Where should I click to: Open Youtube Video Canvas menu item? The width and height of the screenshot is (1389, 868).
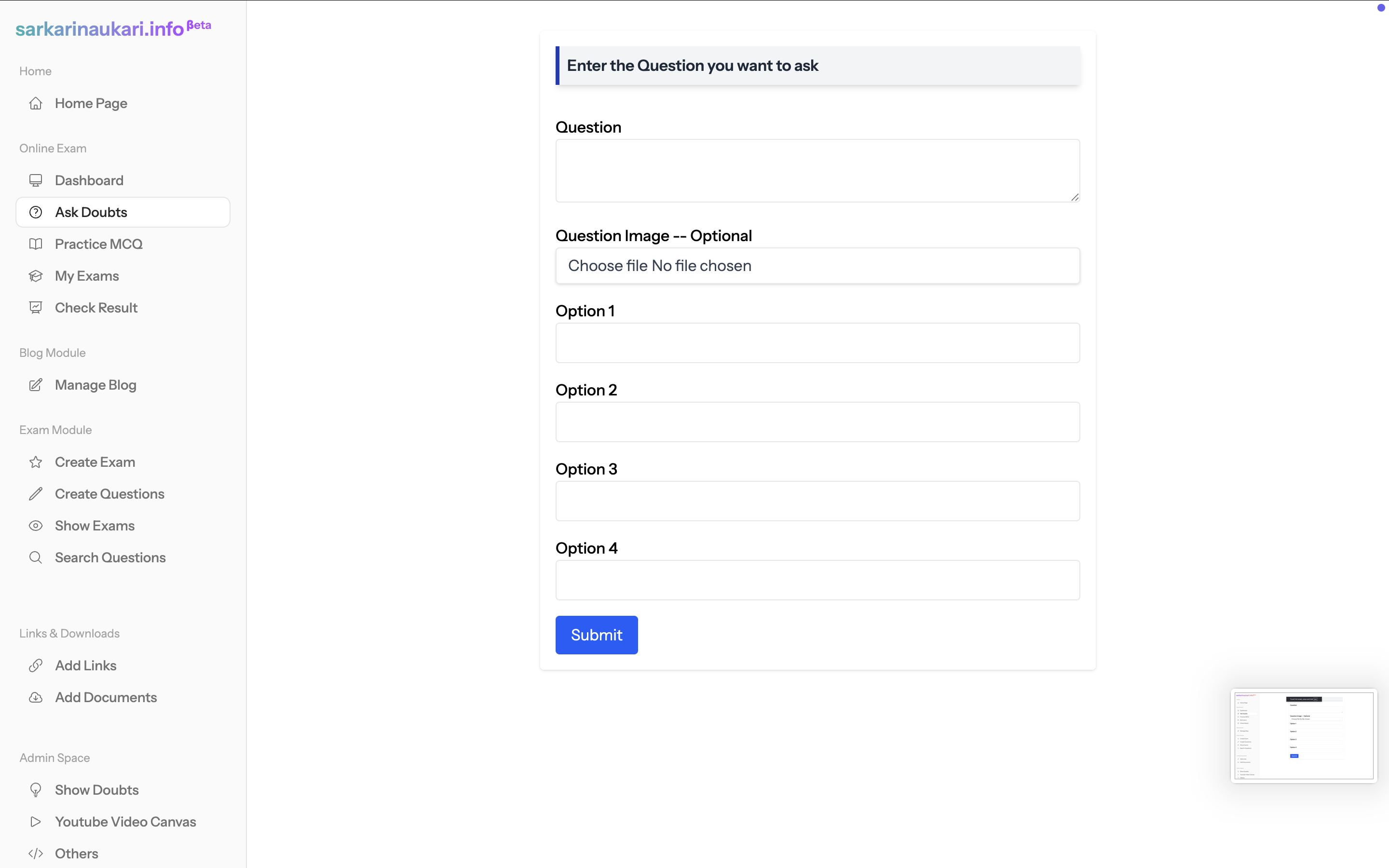[x=125, y=822]
